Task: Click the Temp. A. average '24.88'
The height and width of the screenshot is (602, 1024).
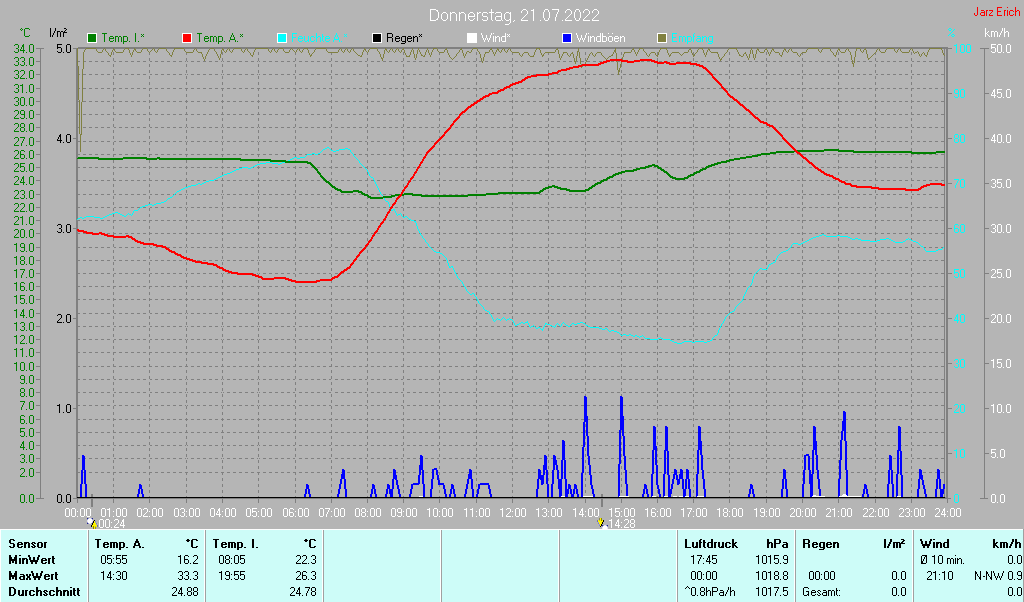Action: point(185,592)
